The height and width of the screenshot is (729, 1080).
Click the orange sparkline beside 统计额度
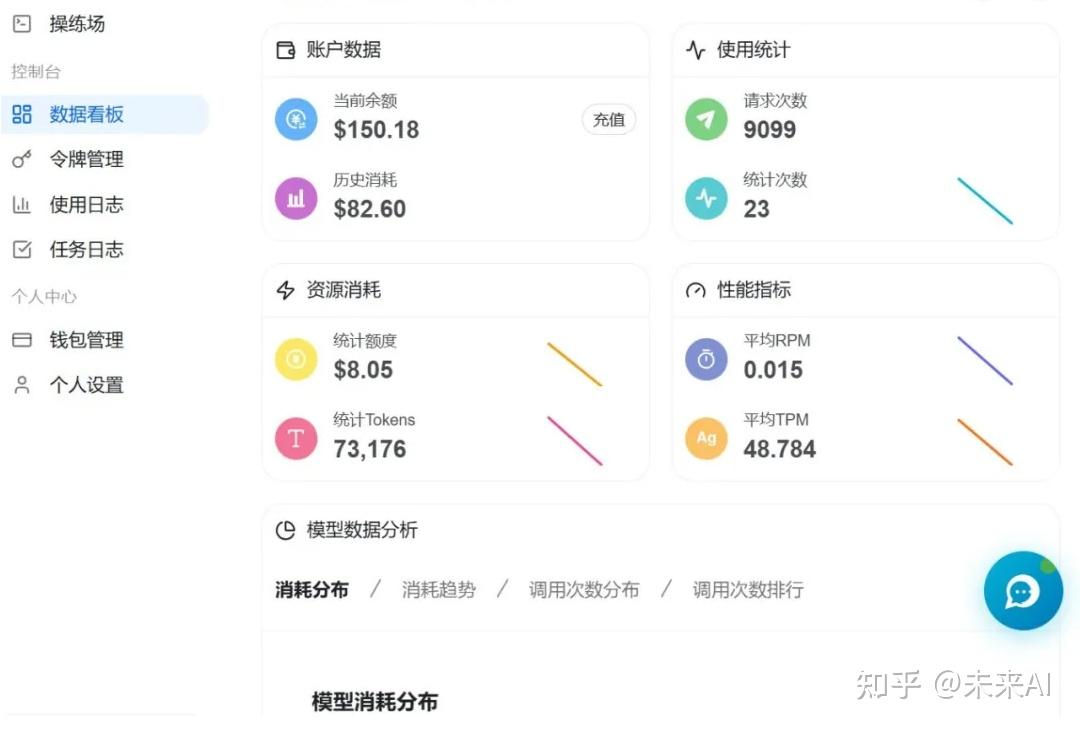(x=575, y=363)
